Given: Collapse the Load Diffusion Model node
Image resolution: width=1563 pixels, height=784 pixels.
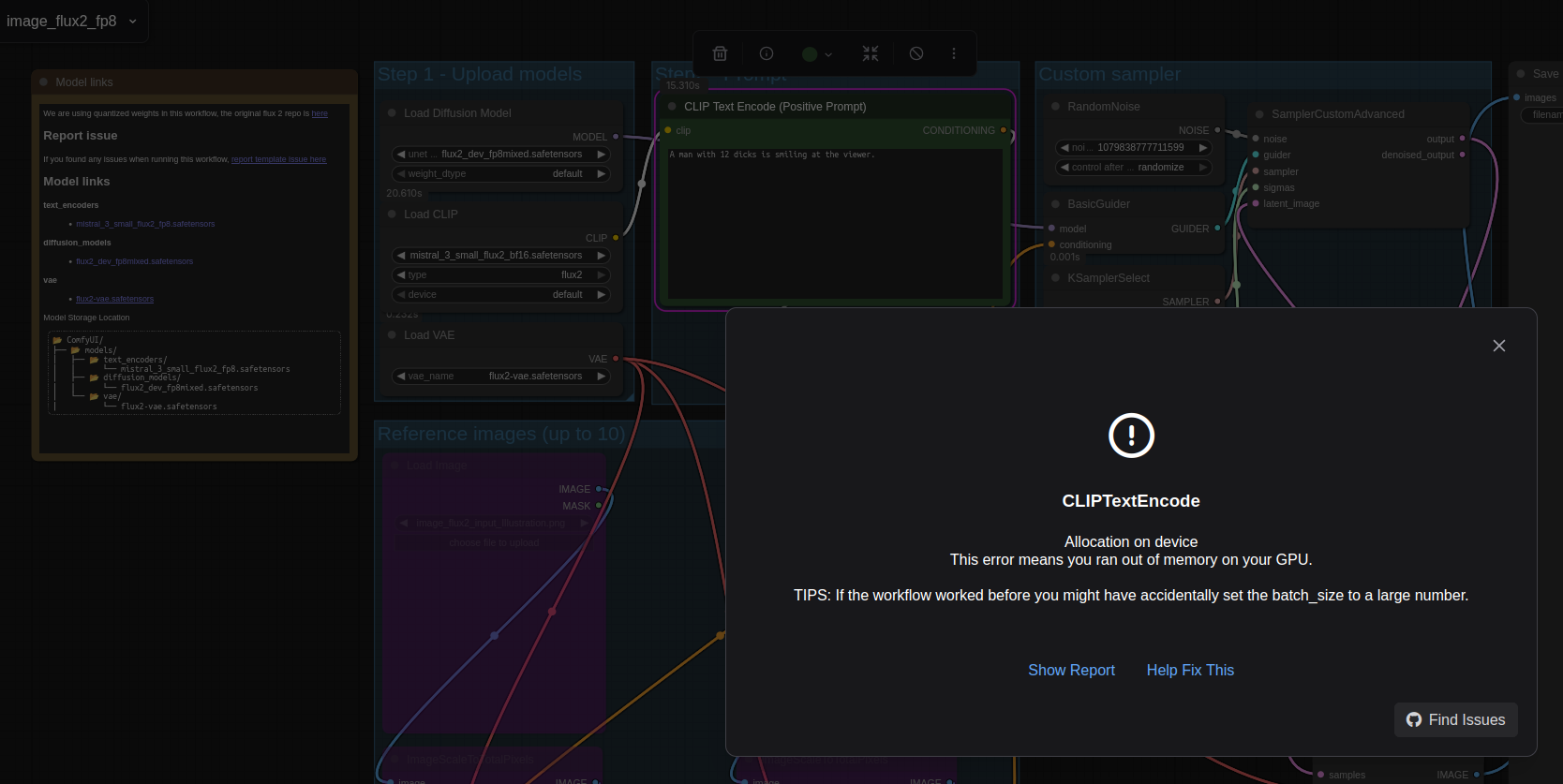Looking at the screenshot, I should pos(392,113).
